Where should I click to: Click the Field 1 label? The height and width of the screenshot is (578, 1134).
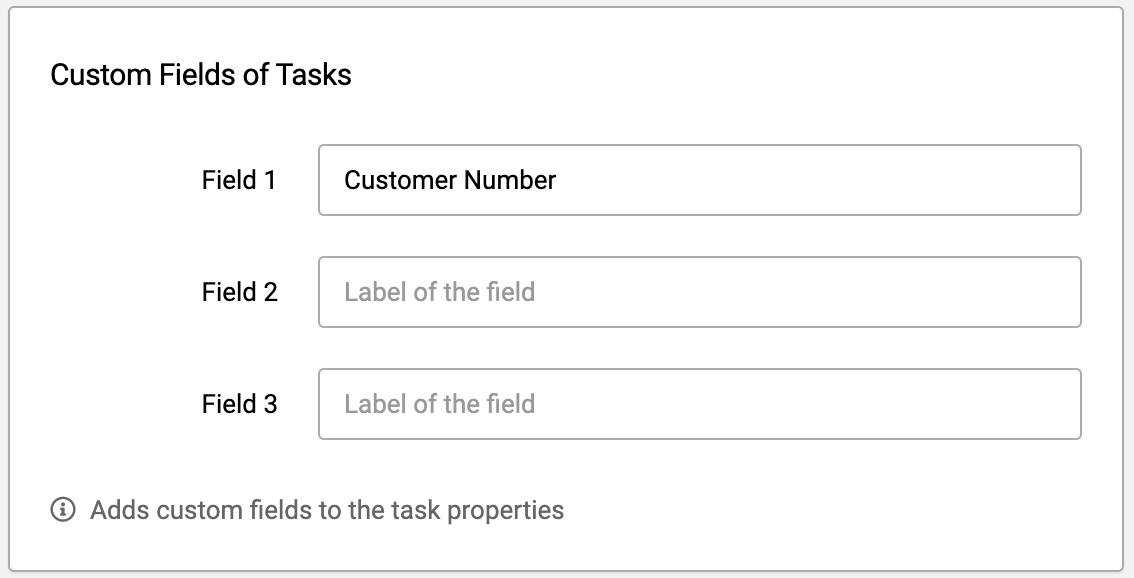[239, 180]
